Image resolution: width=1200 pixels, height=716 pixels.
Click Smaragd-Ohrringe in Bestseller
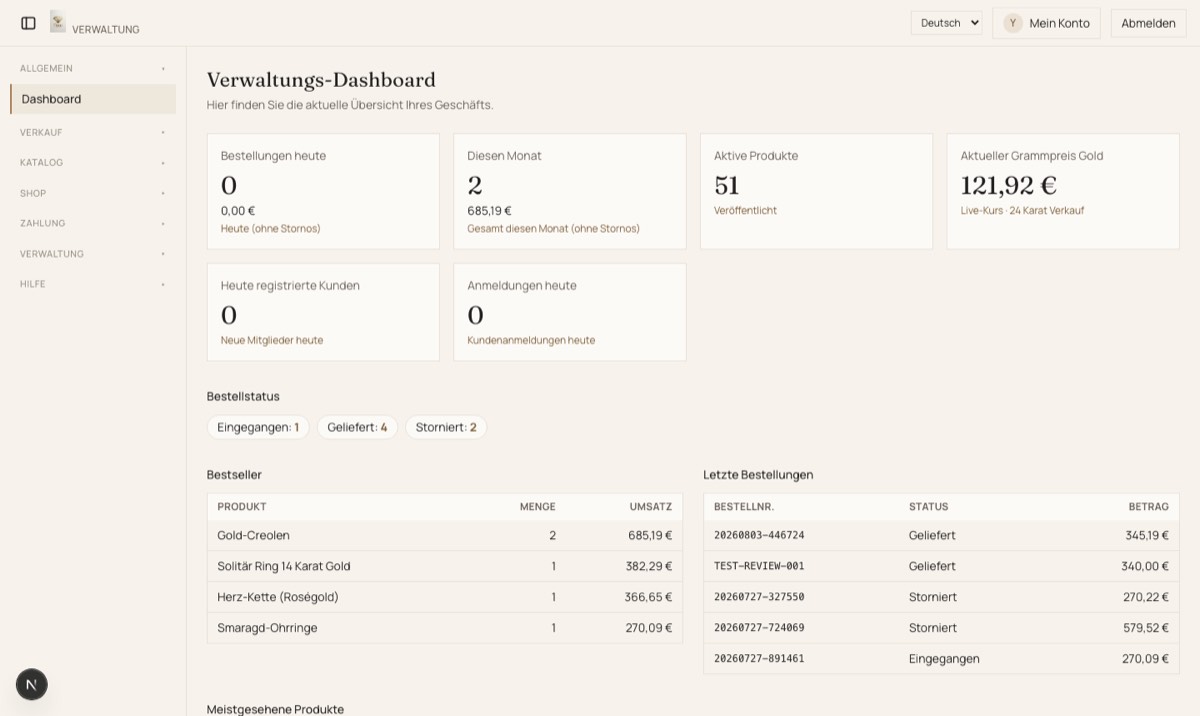pyautogui.click(x=269, y=628)
